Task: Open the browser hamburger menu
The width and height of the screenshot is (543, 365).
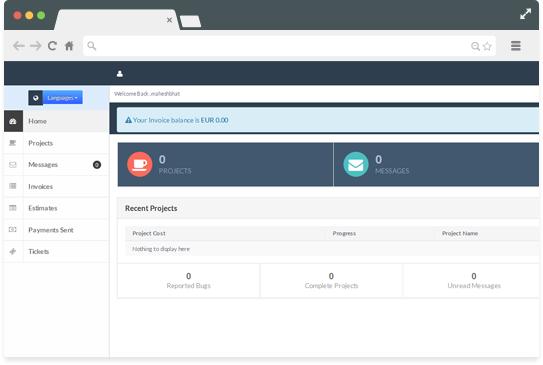Action: [516, 46]
